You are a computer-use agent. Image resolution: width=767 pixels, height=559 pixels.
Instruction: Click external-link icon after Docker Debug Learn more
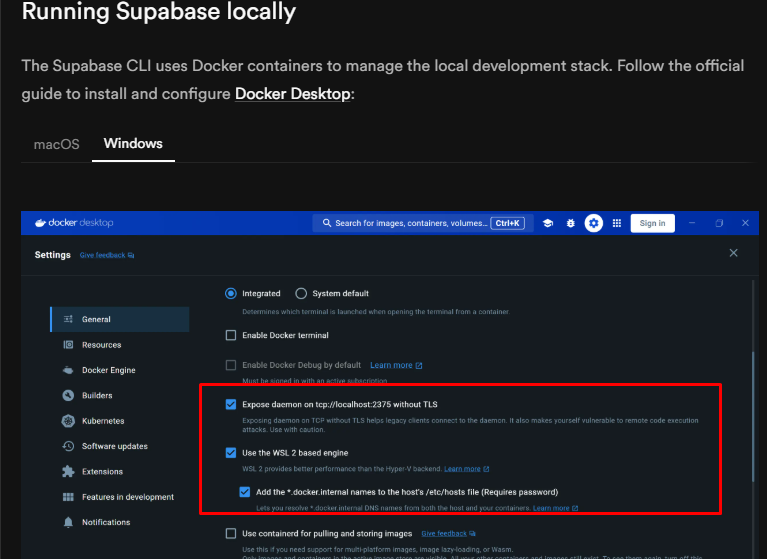419,365
